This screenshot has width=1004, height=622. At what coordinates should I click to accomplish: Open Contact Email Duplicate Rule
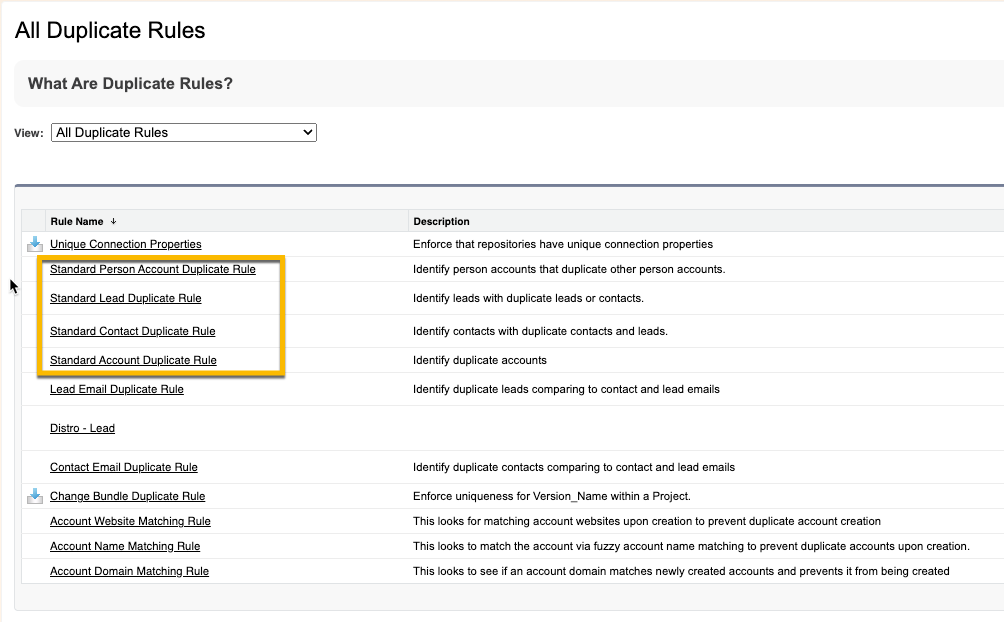pos(124,467)
